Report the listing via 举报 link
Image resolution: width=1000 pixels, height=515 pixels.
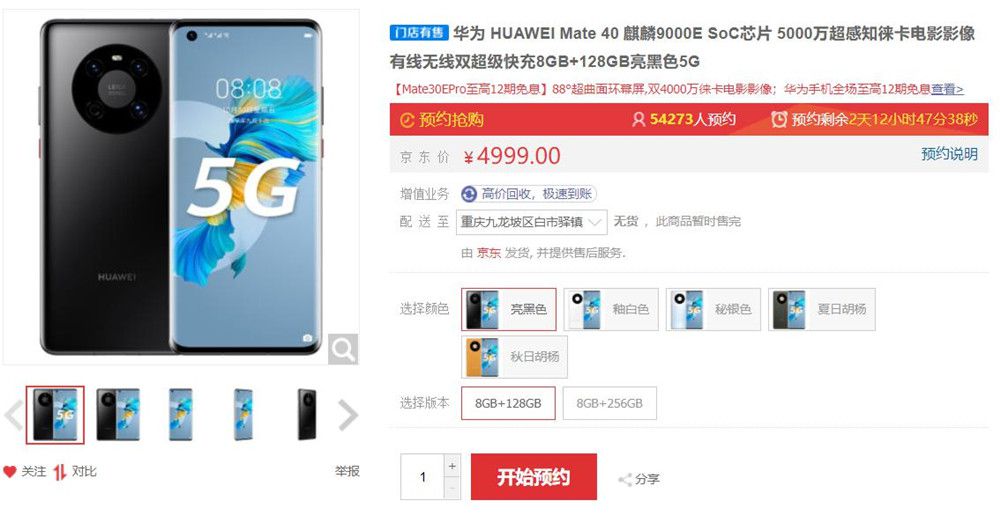347,472
